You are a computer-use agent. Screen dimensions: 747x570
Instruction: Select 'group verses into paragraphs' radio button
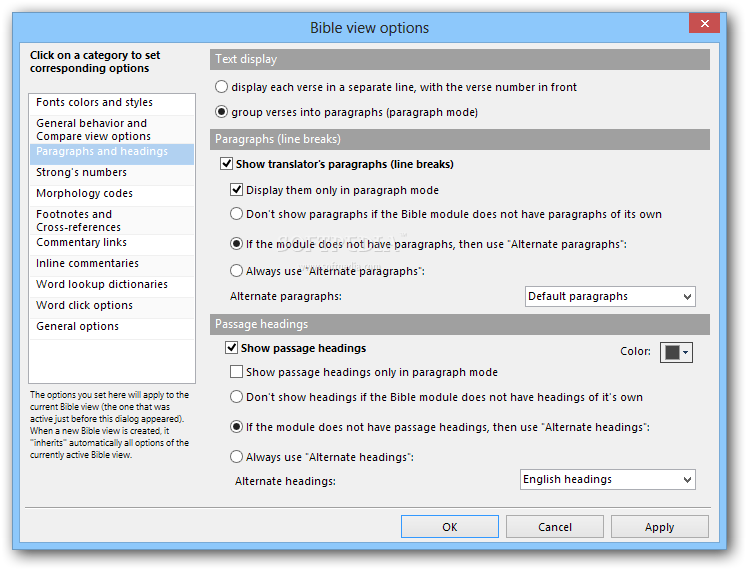coord(221,112)
